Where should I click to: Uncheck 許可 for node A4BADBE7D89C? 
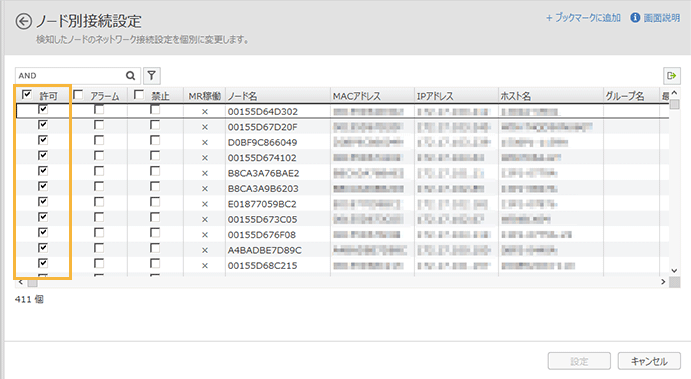[x=43, y=248]
